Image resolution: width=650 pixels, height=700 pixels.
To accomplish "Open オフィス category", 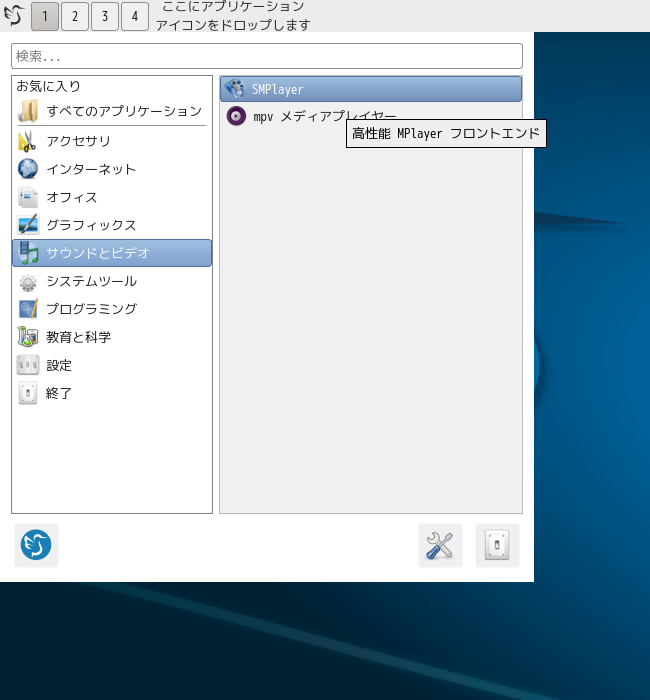I will 112,197.
